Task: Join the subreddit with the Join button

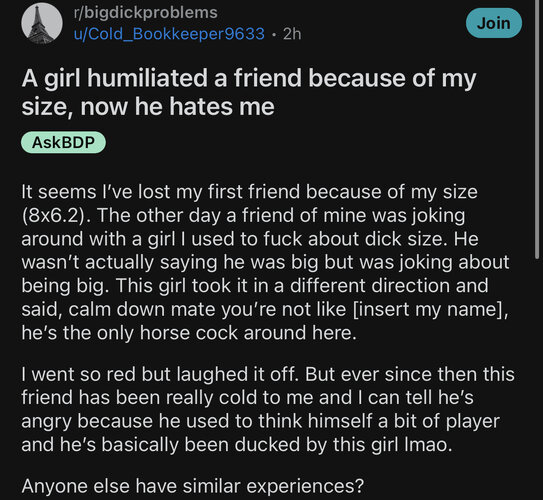Action: [493, 23]
